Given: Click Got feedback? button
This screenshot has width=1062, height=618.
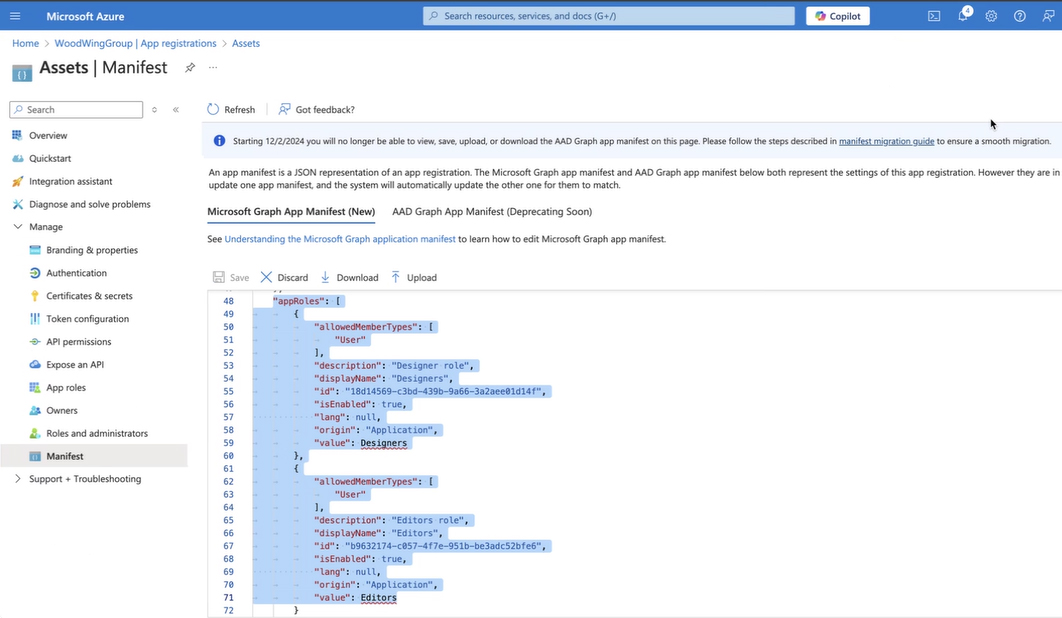Looking at the screenshot, I should (316, 109).
